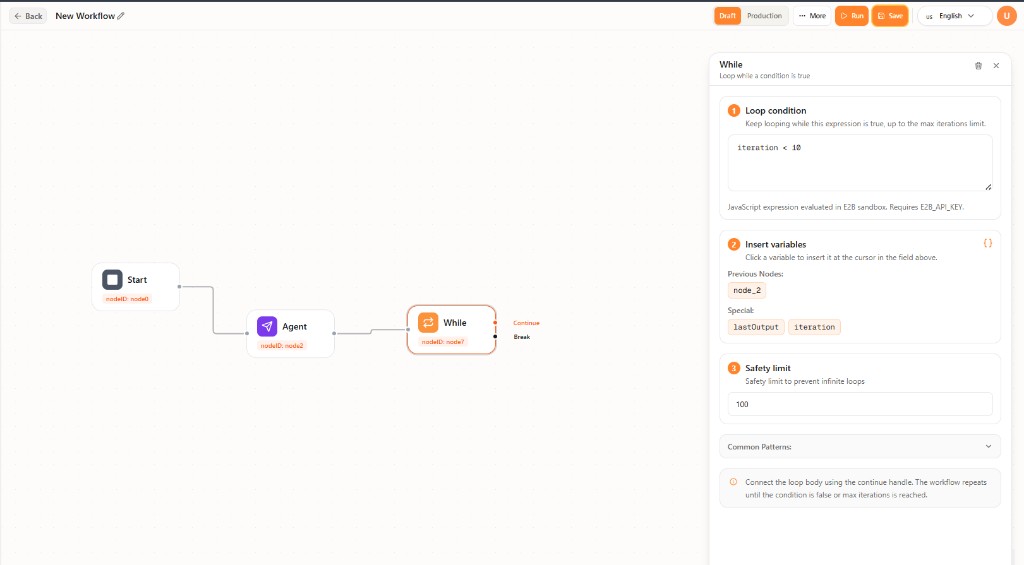Select the Agent node paper-plane icon
This screenshot has height=565, width=1024.
267,326
